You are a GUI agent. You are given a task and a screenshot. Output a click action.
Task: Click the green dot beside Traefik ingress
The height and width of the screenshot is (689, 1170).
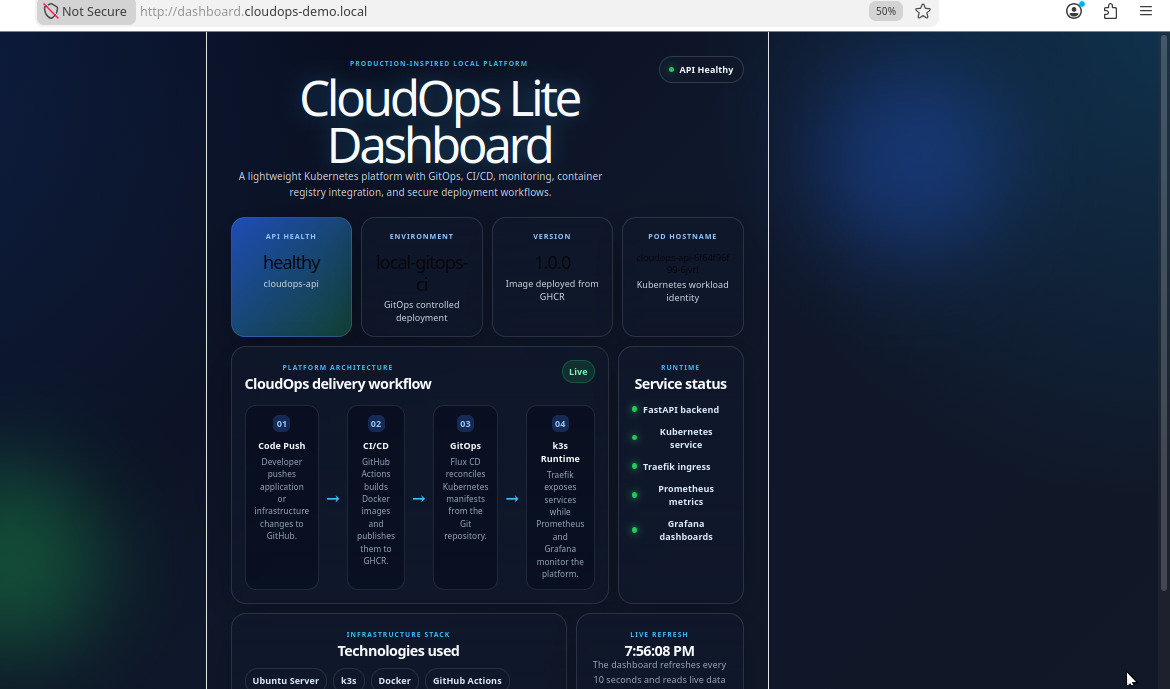click(x=634, y=467)
